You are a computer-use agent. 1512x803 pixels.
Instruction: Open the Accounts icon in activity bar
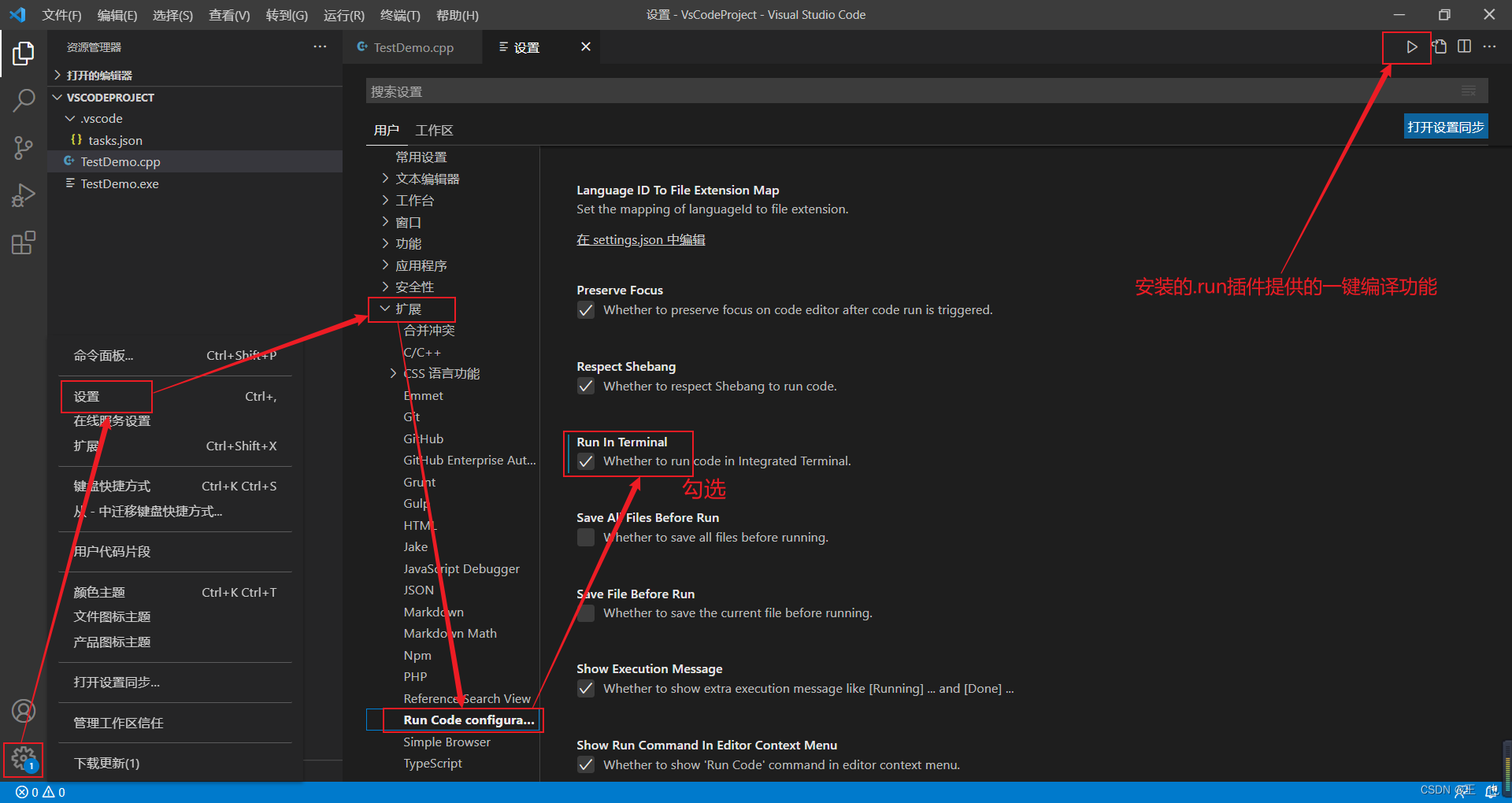pyautogui.click(x=24, y=712)
